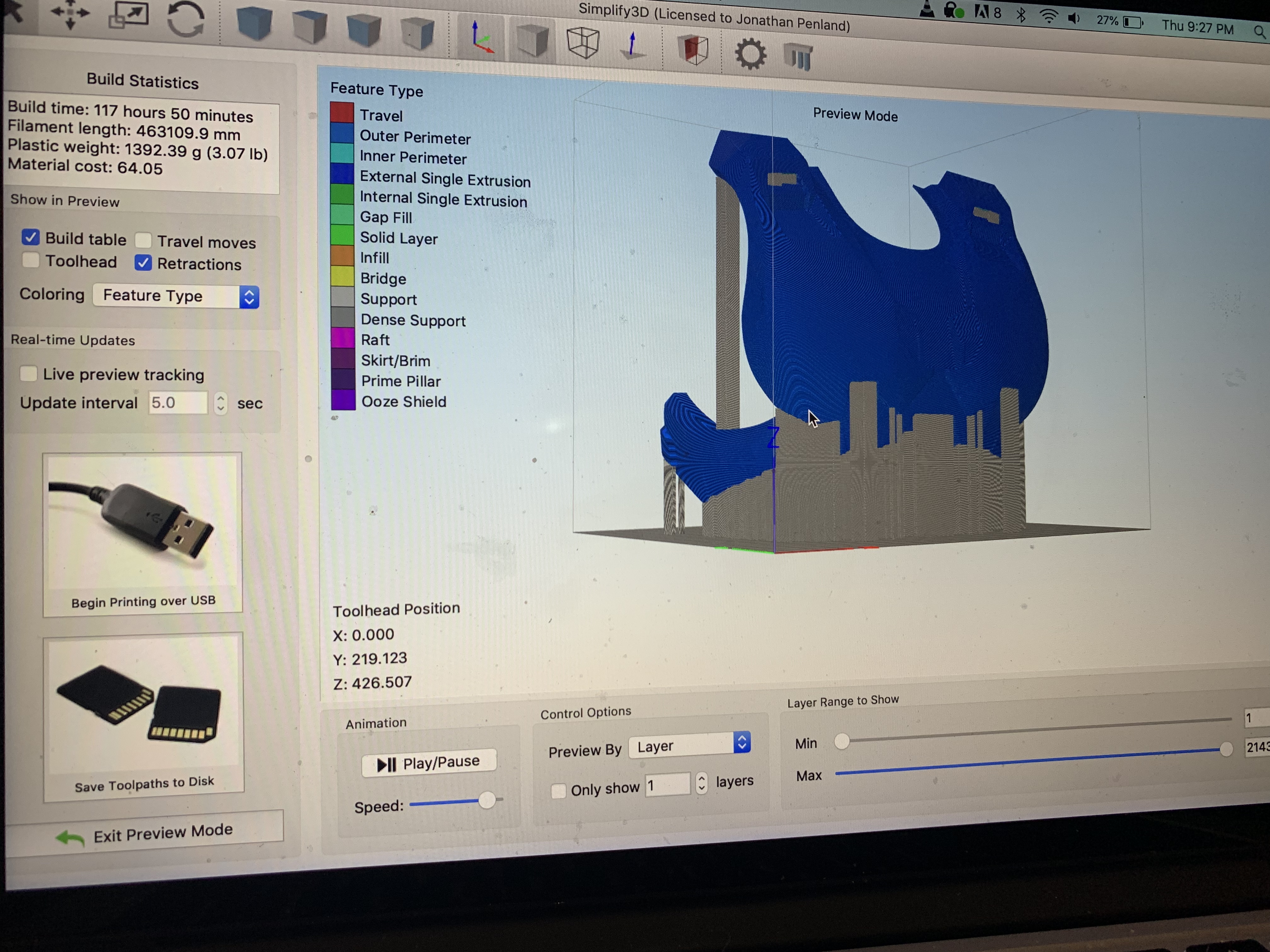Viewport: 1270px width, 952px height.
Task: Click the Rotate tool icon
Action: 186,20
